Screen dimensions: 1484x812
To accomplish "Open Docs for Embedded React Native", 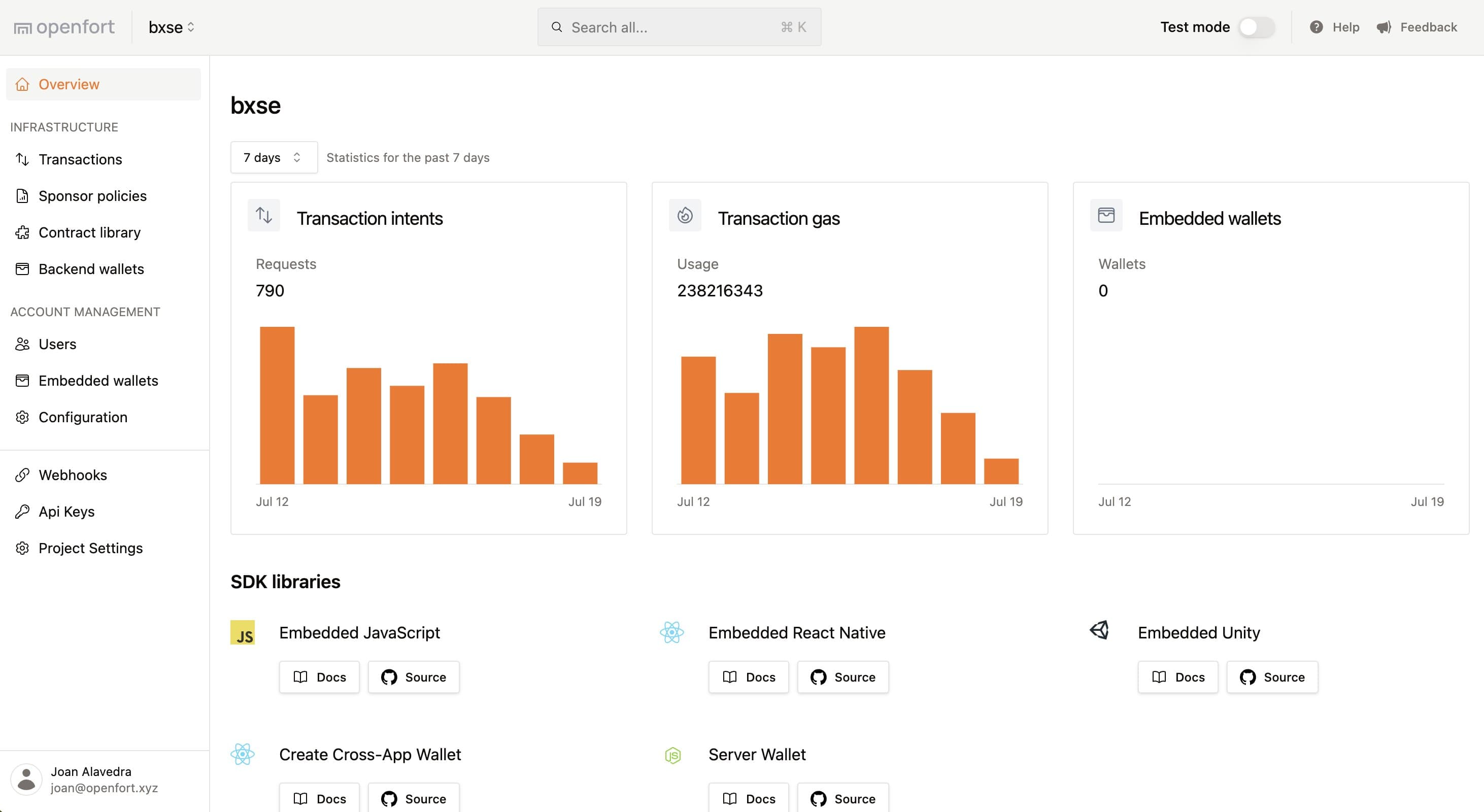I will tap(749, 677).
